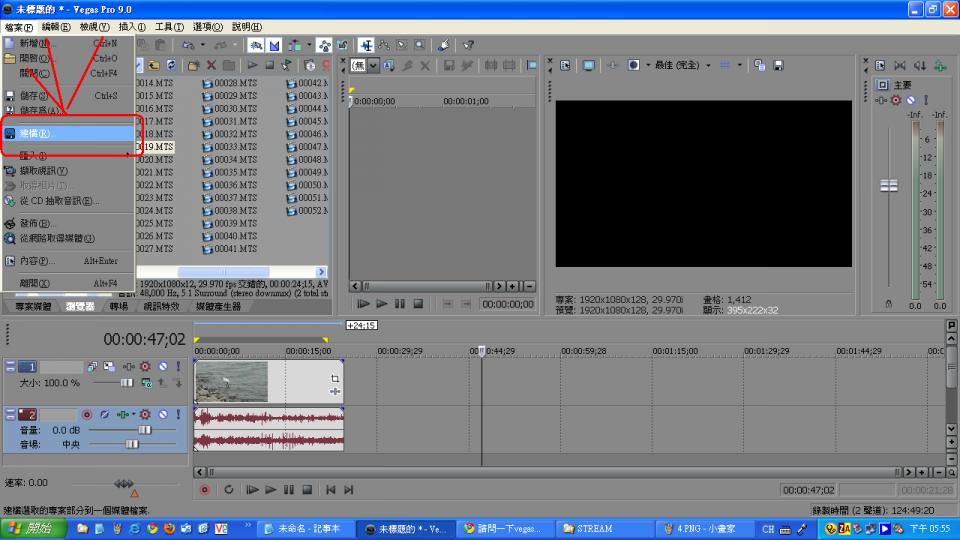Toggle Loop Playback in timeline transport
This screenshot has width=960, height=540.
(x=229, y=490)
